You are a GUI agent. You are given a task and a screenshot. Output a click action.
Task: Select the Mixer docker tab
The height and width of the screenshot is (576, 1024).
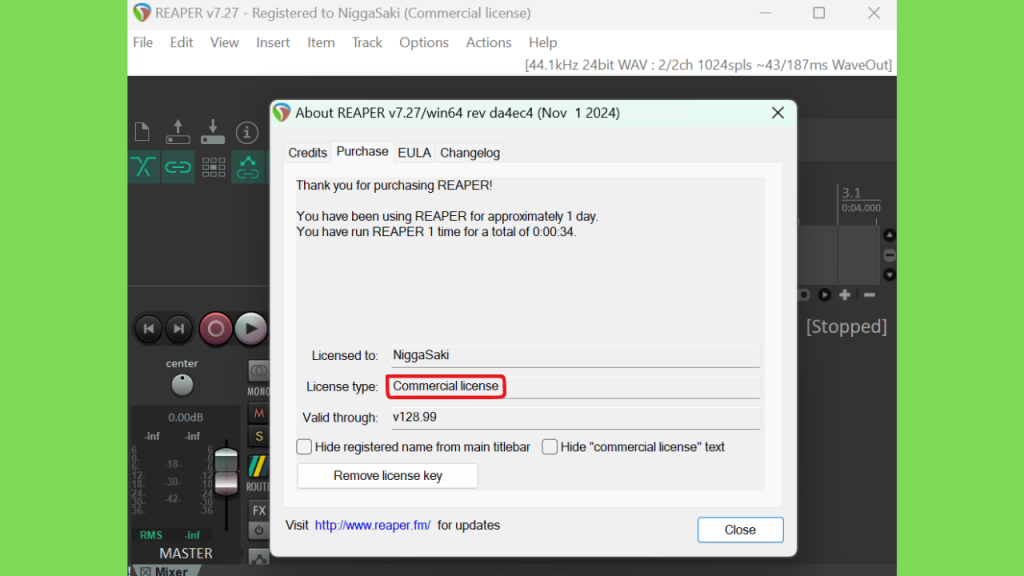click(165, 571)
